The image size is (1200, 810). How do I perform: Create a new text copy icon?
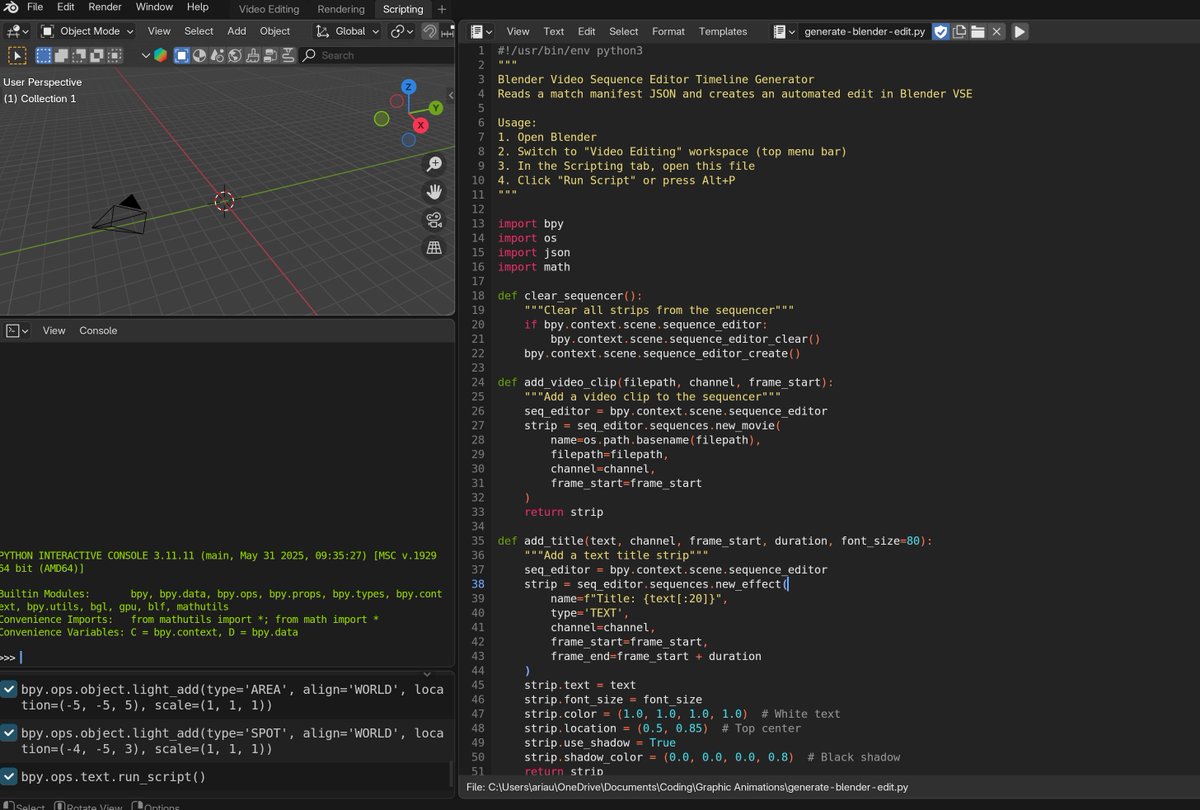point(960,32)
